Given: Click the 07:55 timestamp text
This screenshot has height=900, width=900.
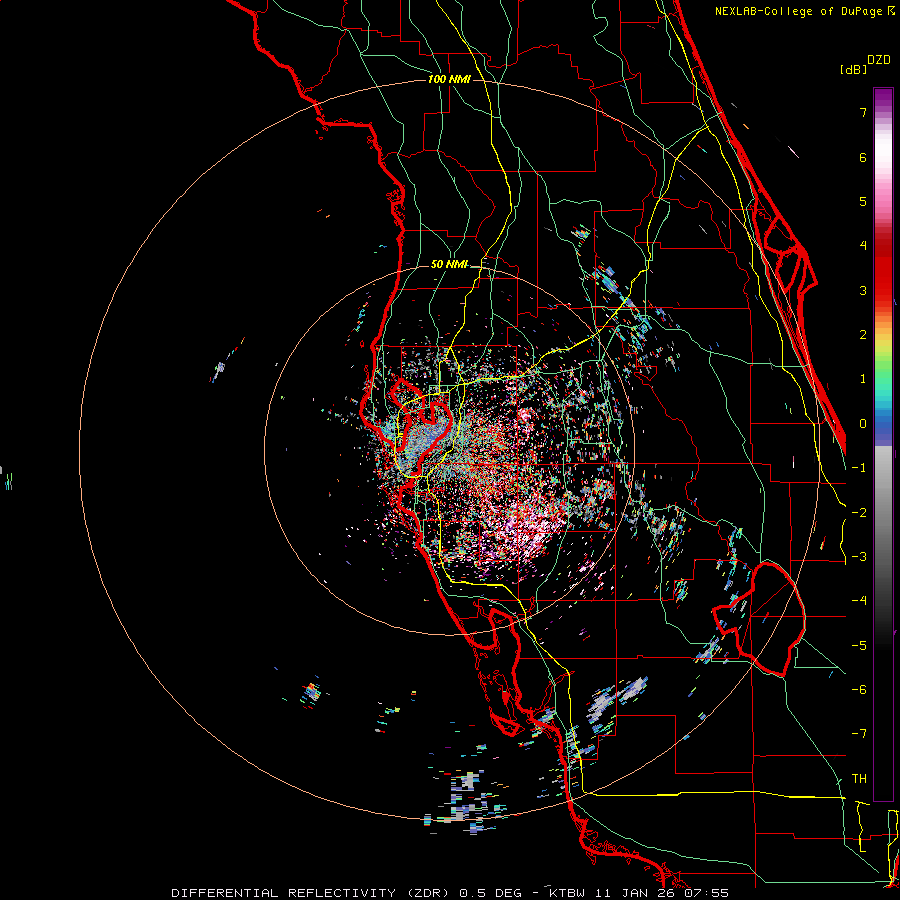Looking at the screenshot, I should pos(707,893).
